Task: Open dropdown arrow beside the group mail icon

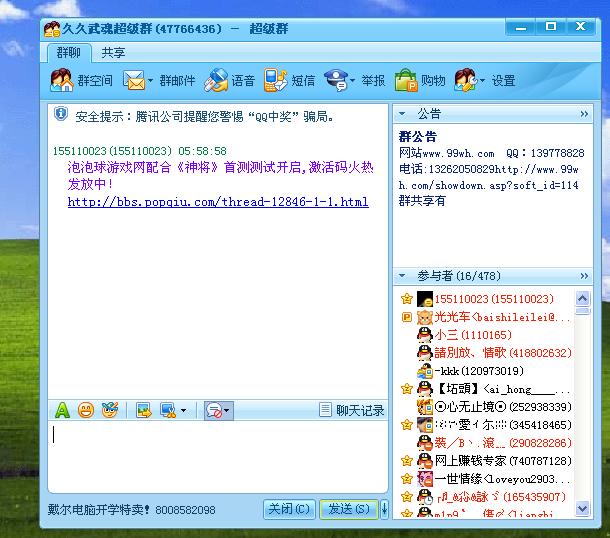Action: point(151,81)
